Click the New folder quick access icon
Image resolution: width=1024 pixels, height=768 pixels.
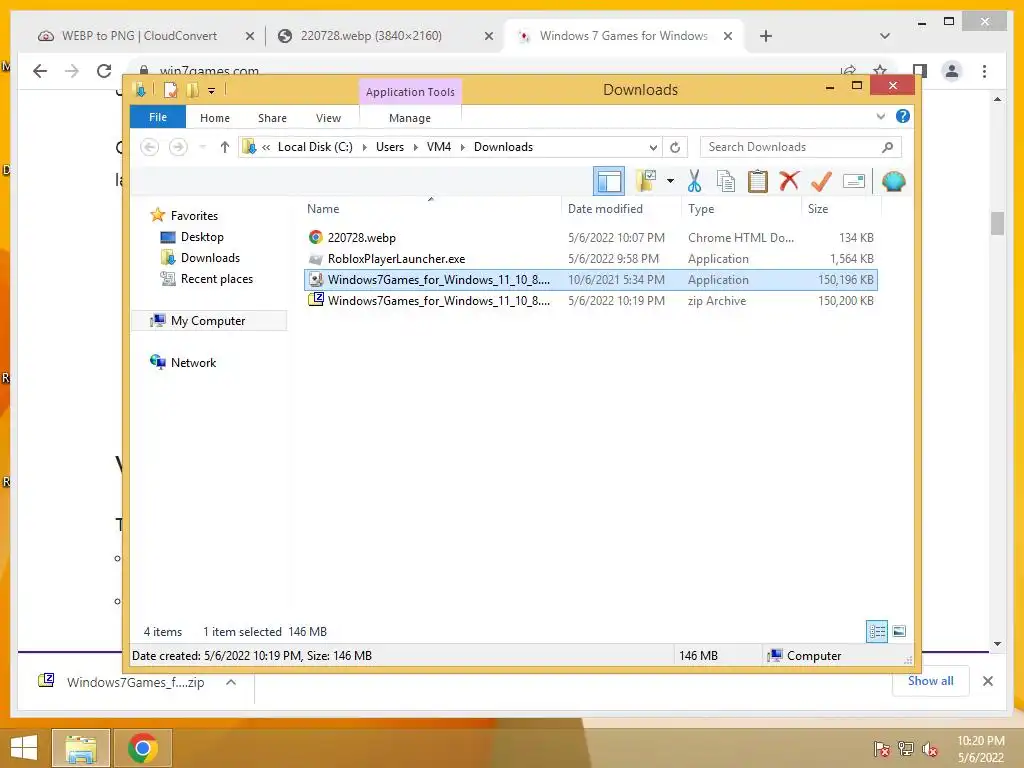click(x=192, y=90)
